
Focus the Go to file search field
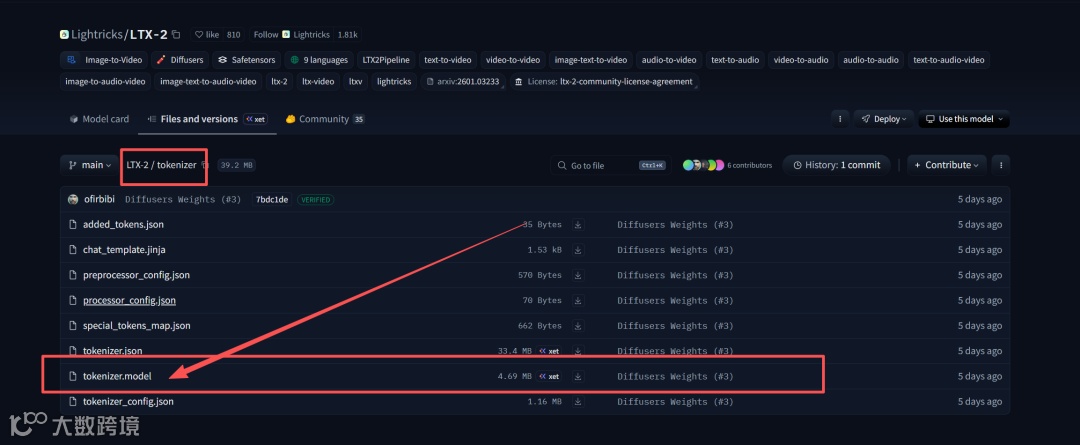coord(610,165)
